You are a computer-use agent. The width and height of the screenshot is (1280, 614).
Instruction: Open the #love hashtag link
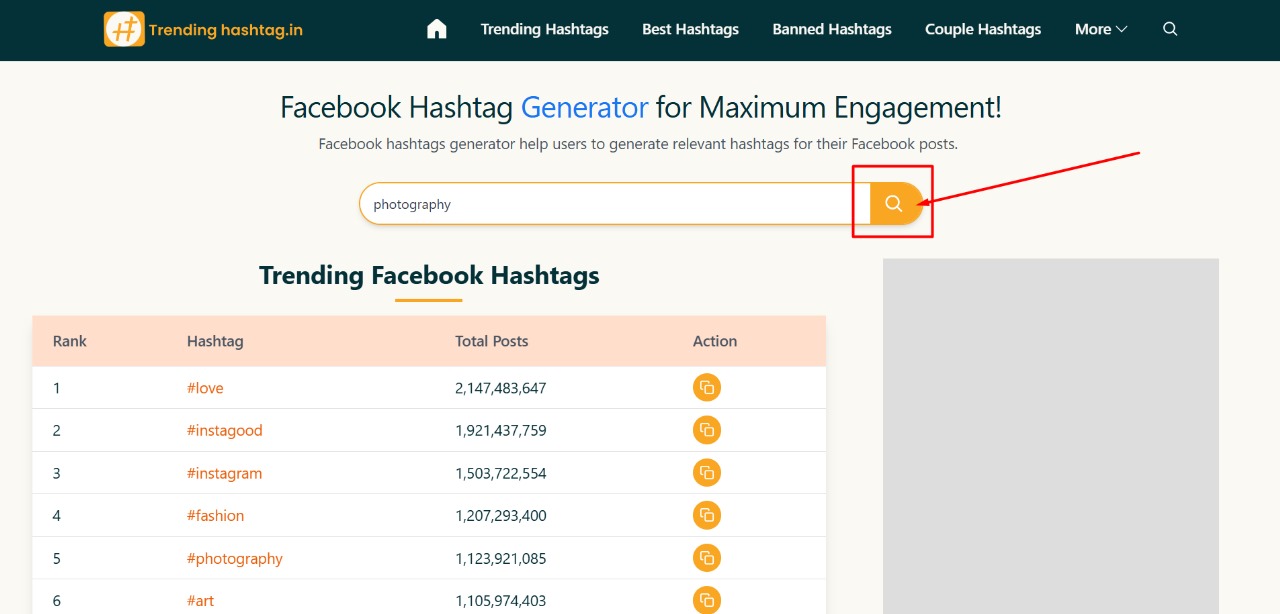(205, 388)
